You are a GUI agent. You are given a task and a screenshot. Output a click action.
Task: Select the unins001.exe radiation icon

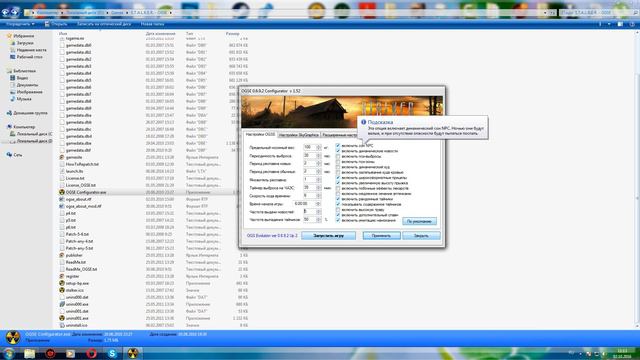coord(62,318)
